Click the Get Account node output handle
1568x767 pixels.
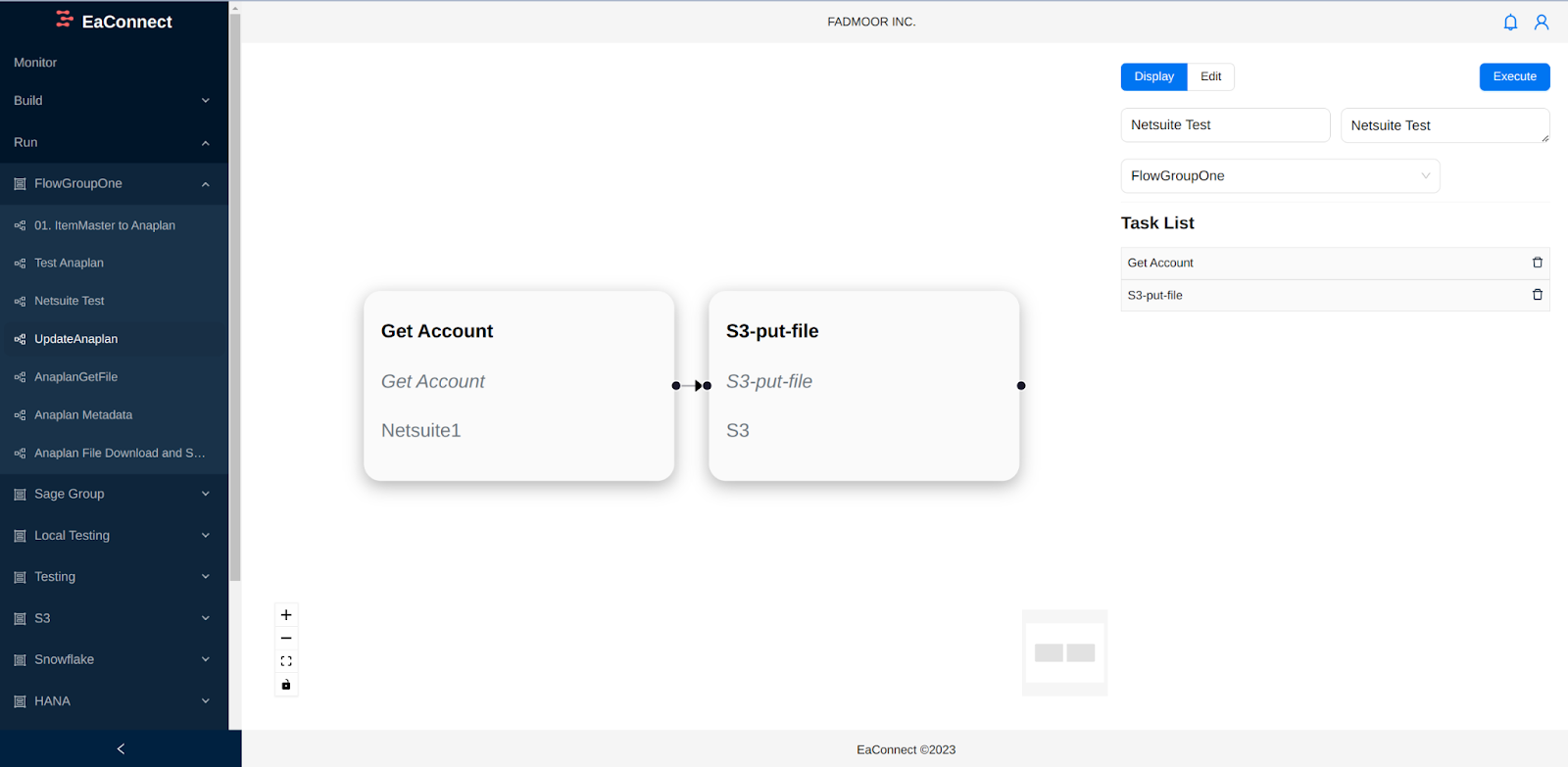point(675,386)
